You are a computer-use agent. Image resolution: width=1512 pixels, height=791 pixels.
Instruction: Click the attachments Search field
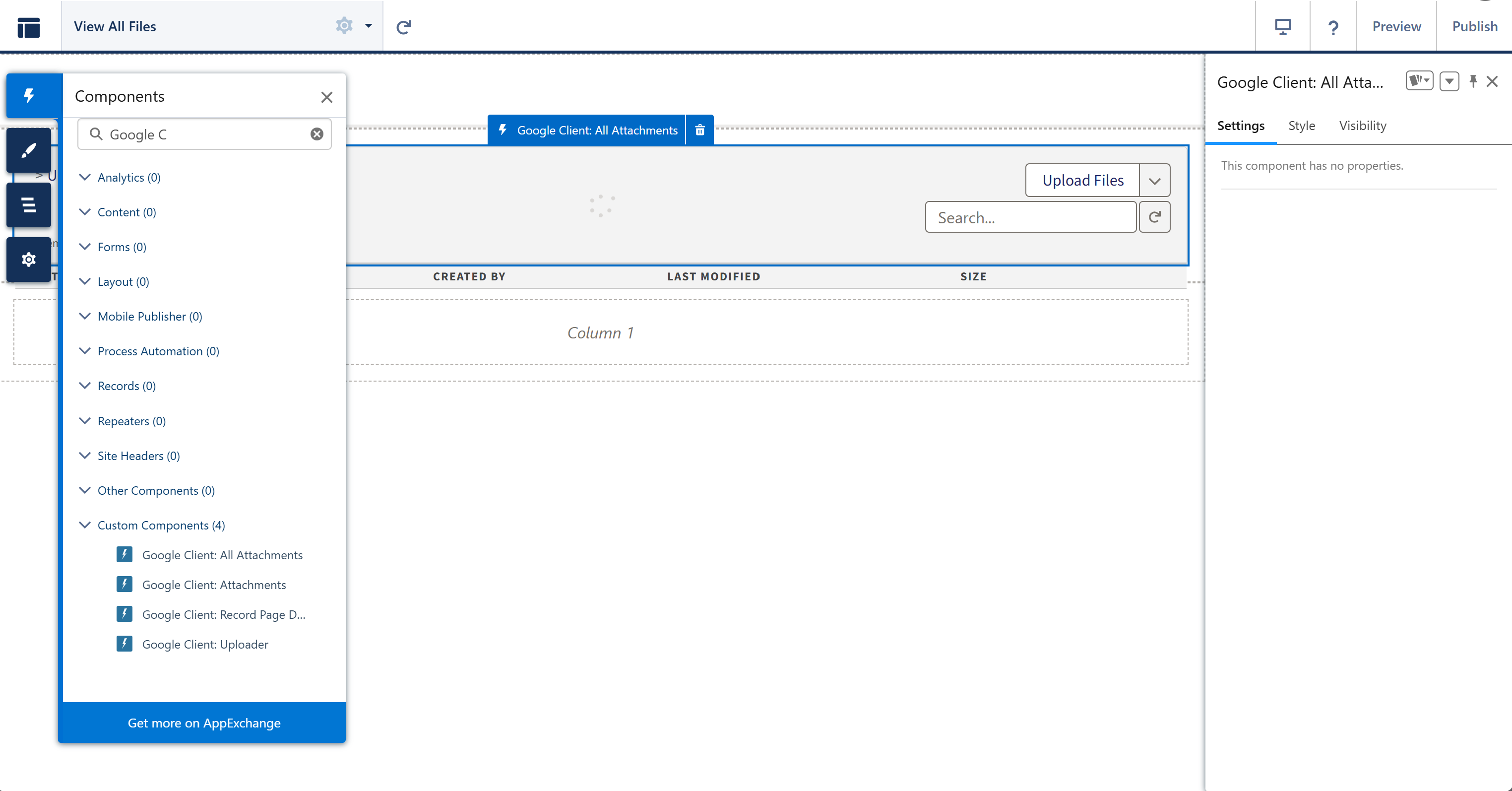pyautogui.click(x=1031, y=217)
